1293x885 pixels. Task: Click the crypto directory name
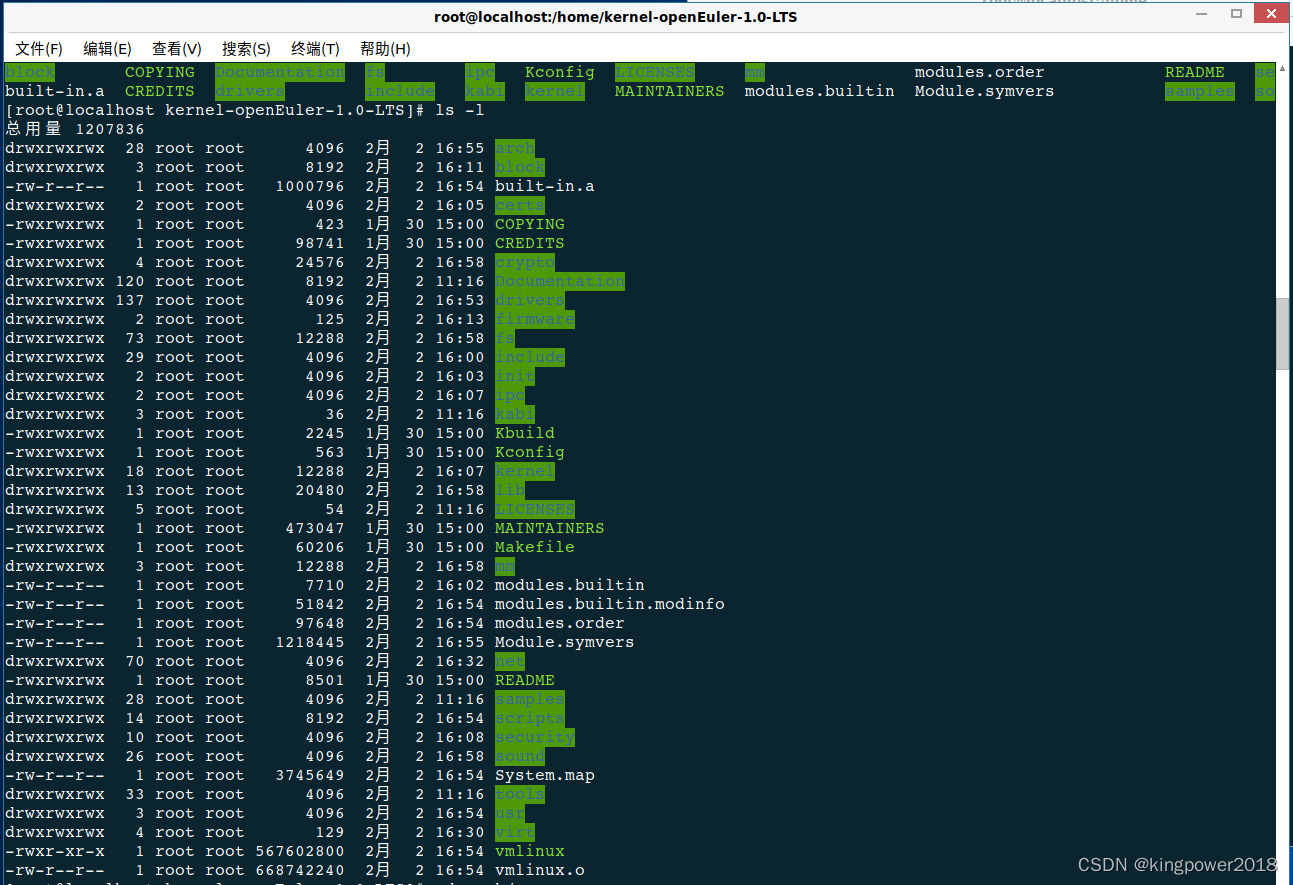click(524, 262)
